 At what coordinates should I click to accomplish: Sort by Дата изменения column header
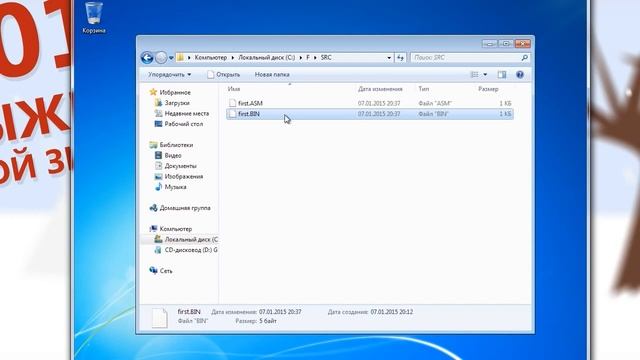point(380,89)
